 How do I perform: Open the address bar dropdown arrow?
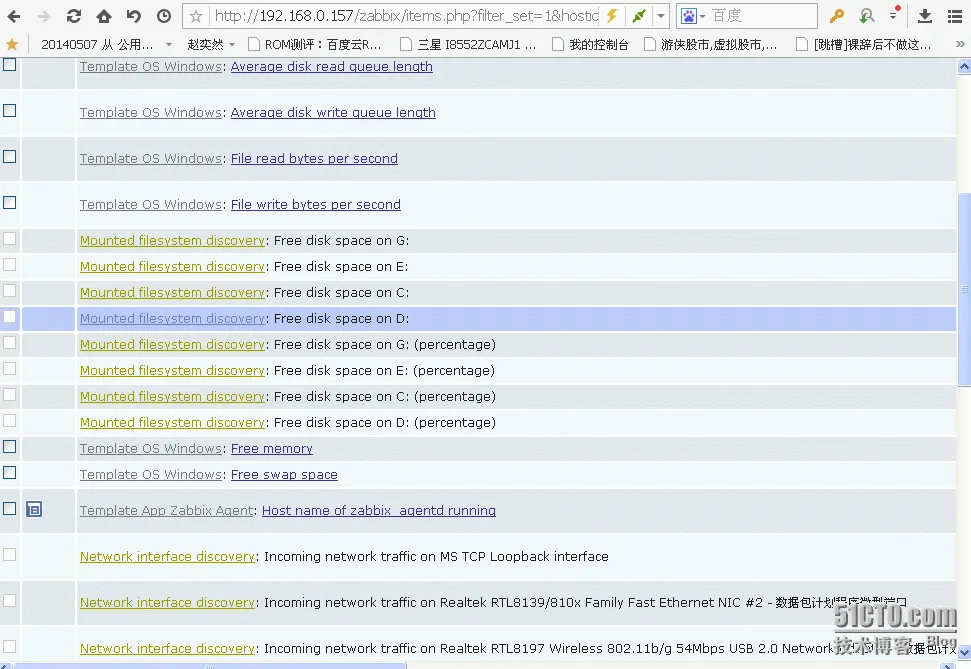(661, 16)
